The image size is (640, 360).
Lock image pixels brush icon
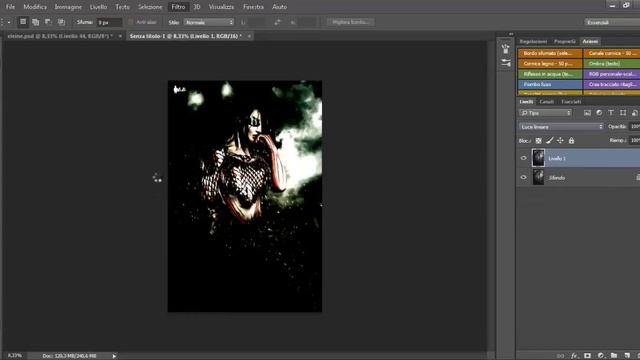pyautogui.click(x=550, y=141)
